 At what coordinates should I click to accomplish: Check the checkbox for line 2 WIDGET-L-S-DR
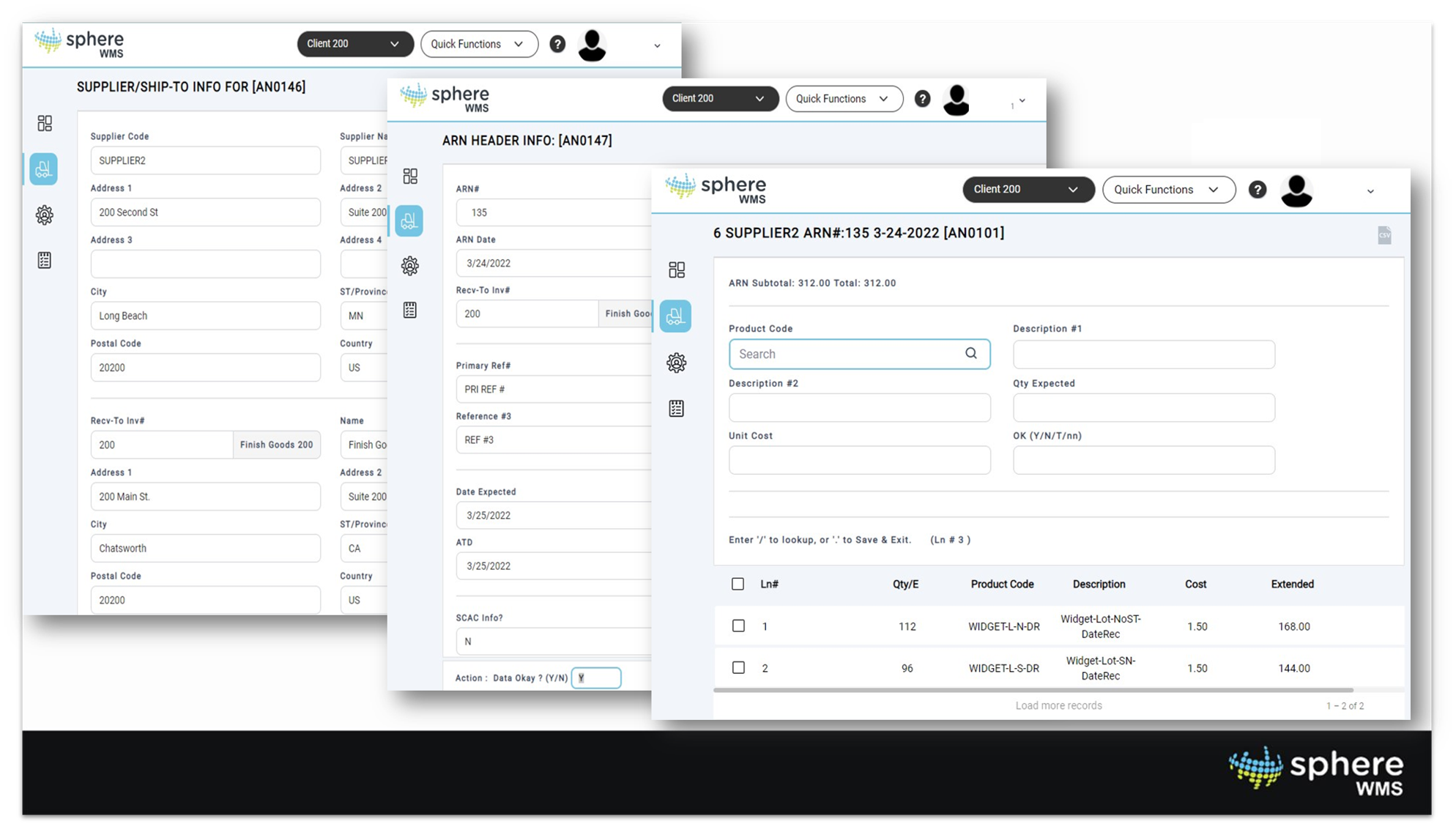[x=738, y=667]
